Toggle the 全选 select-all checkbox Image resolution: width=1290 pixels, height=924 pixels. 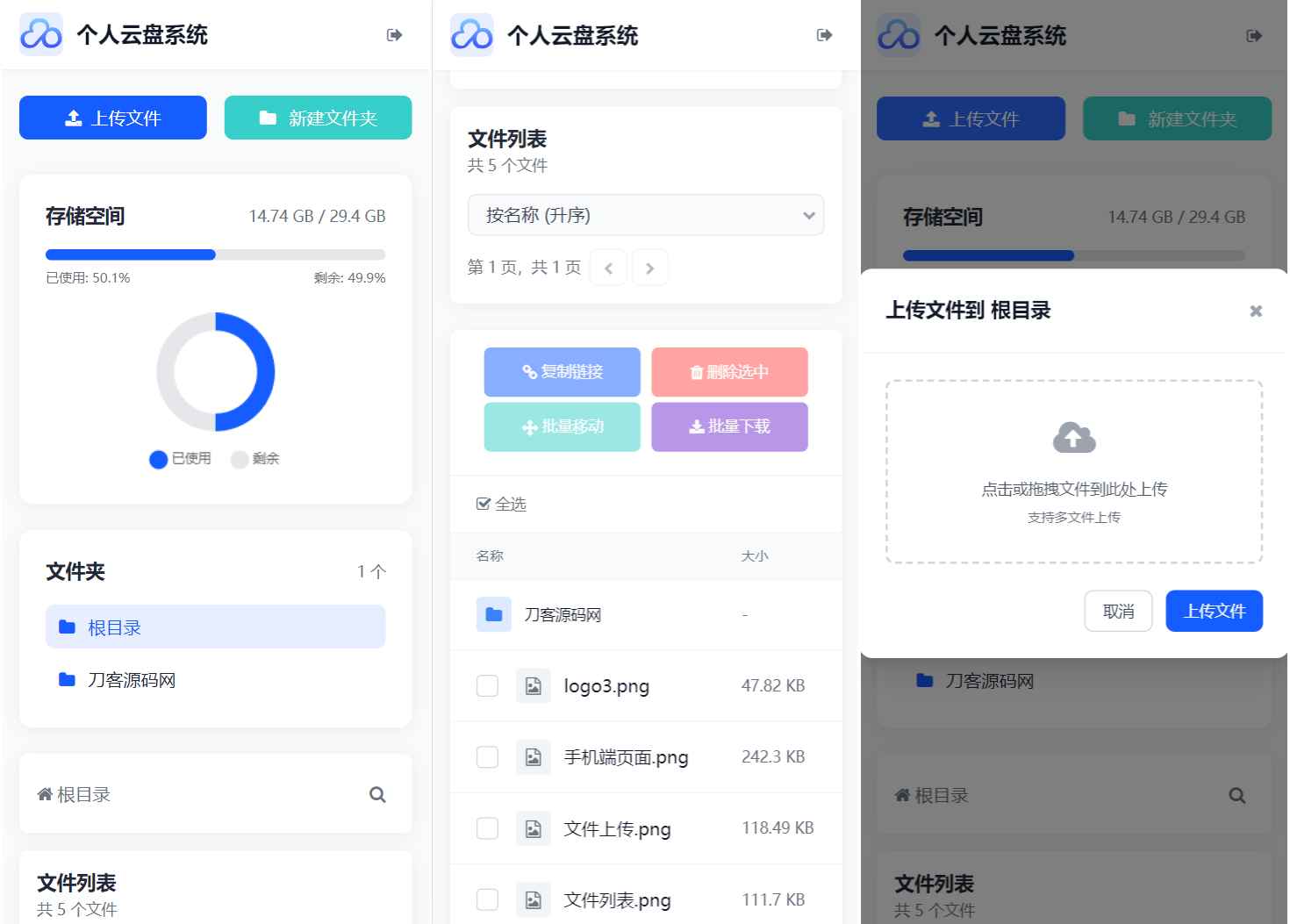[484, 504]
